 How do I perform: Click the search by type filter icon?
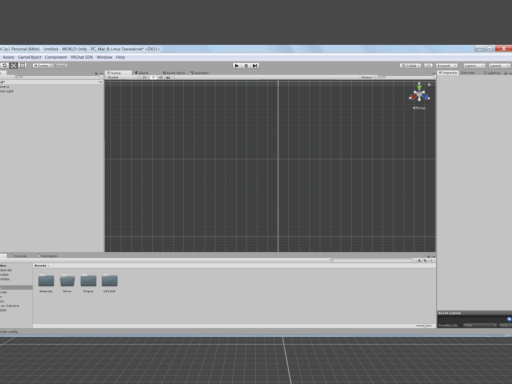tap(420, 261)
